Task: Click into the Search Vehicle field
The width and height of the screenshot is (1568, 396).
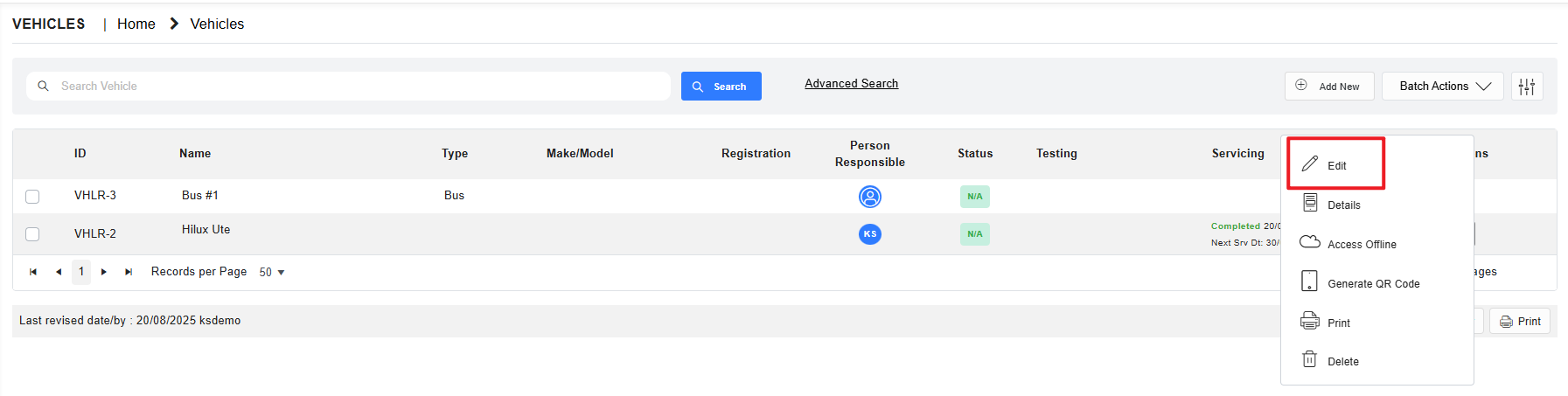Action: 359,87
